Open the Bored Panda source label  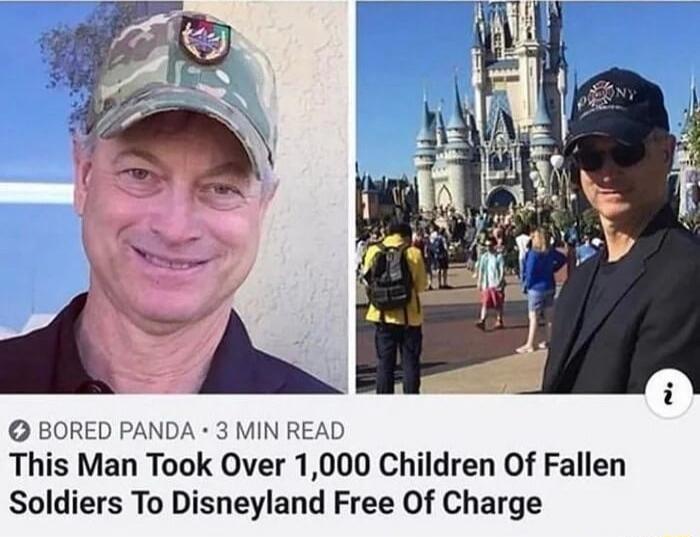coord(117,431)
